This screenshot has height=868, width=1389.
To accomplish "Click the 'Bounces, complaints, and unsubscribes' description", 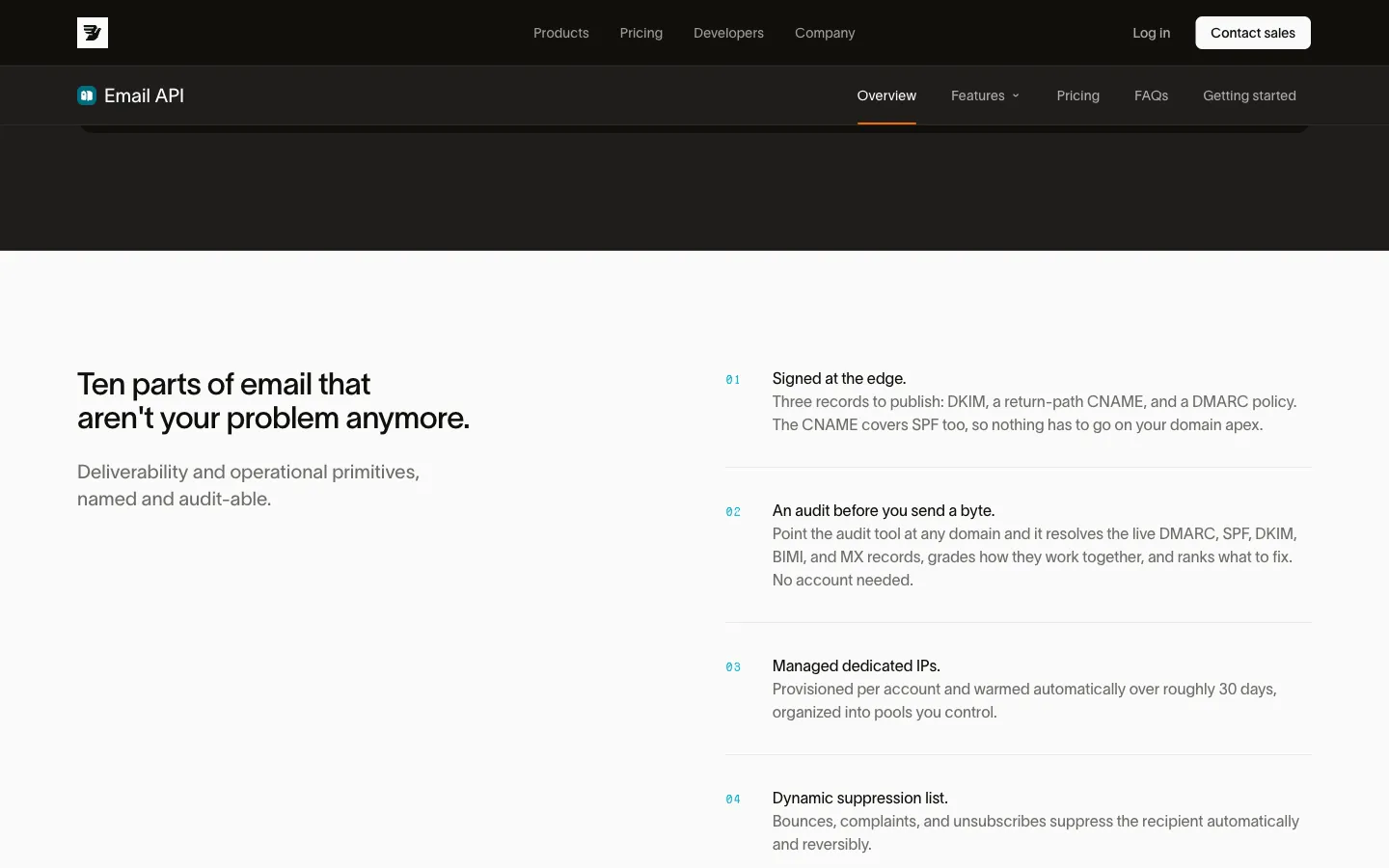I will pyautogui.click(x=1036, y=833).
